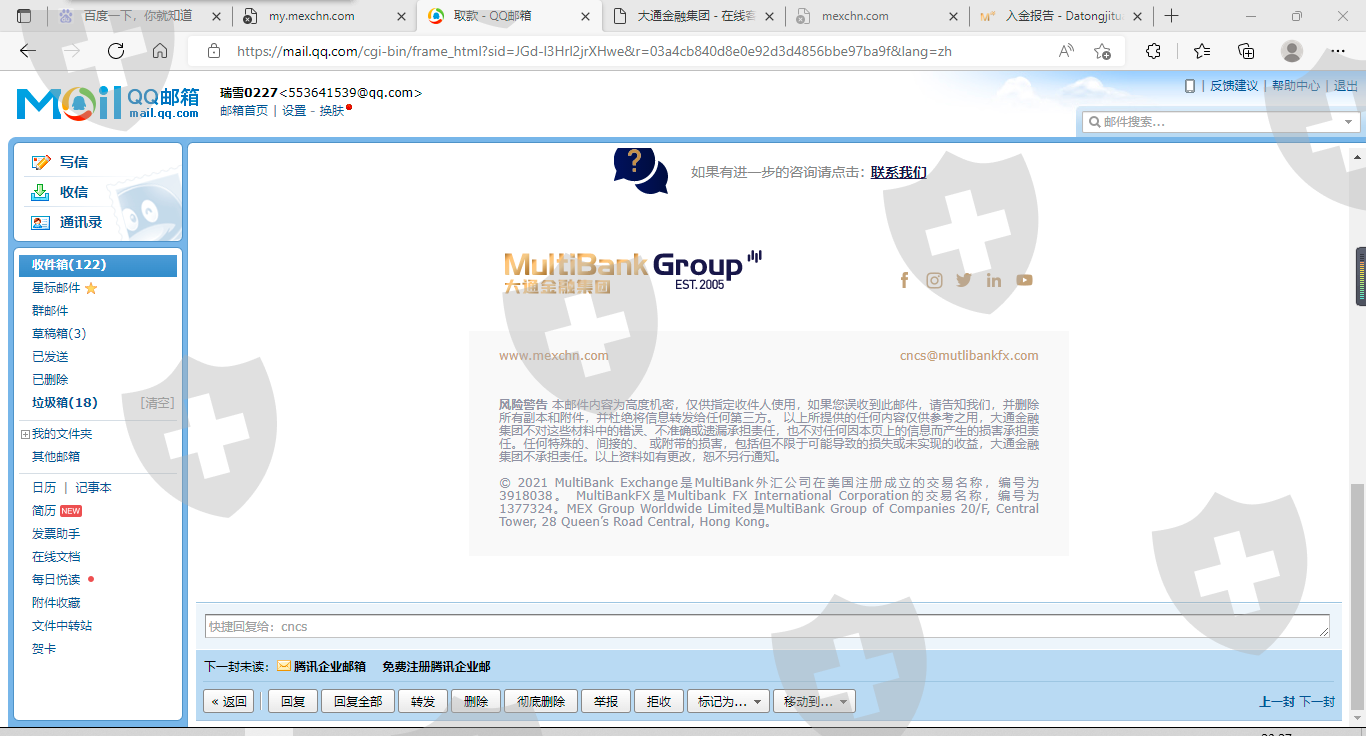Screen dimensions: 1366x736
Task: Open the 群邮件 group mail folder
Action: click(x=50, y=311)
